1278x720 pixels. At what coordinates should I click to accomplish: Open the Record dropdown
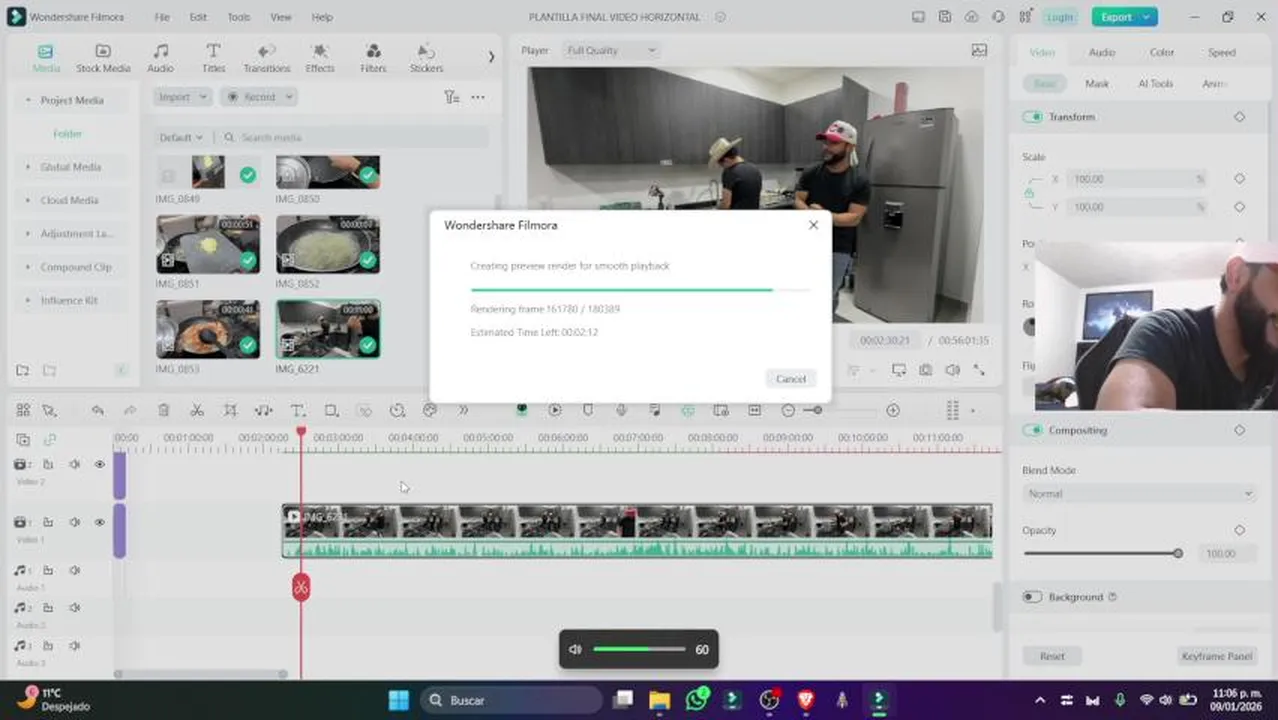click(259, 97)
